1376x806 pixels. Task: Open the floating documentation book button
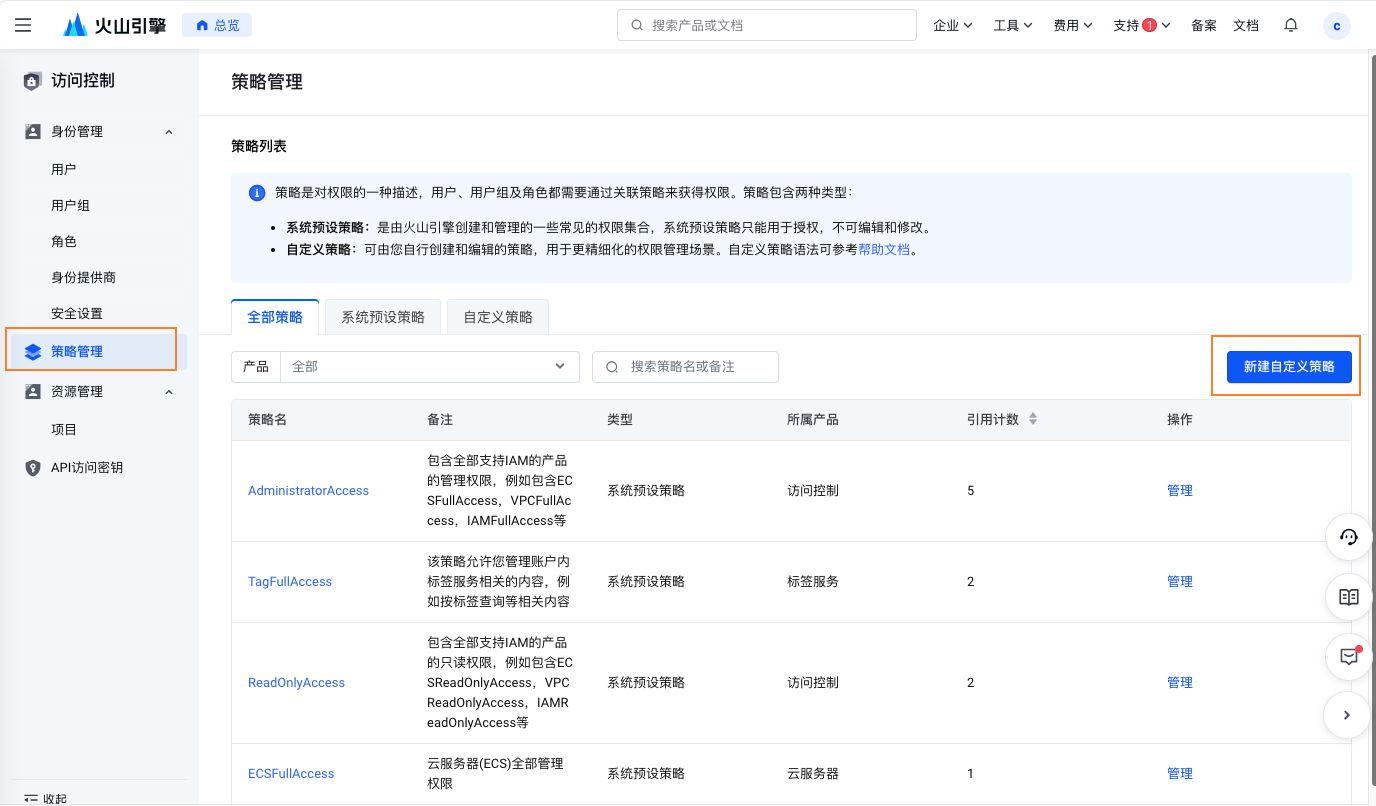(1348, 597)
